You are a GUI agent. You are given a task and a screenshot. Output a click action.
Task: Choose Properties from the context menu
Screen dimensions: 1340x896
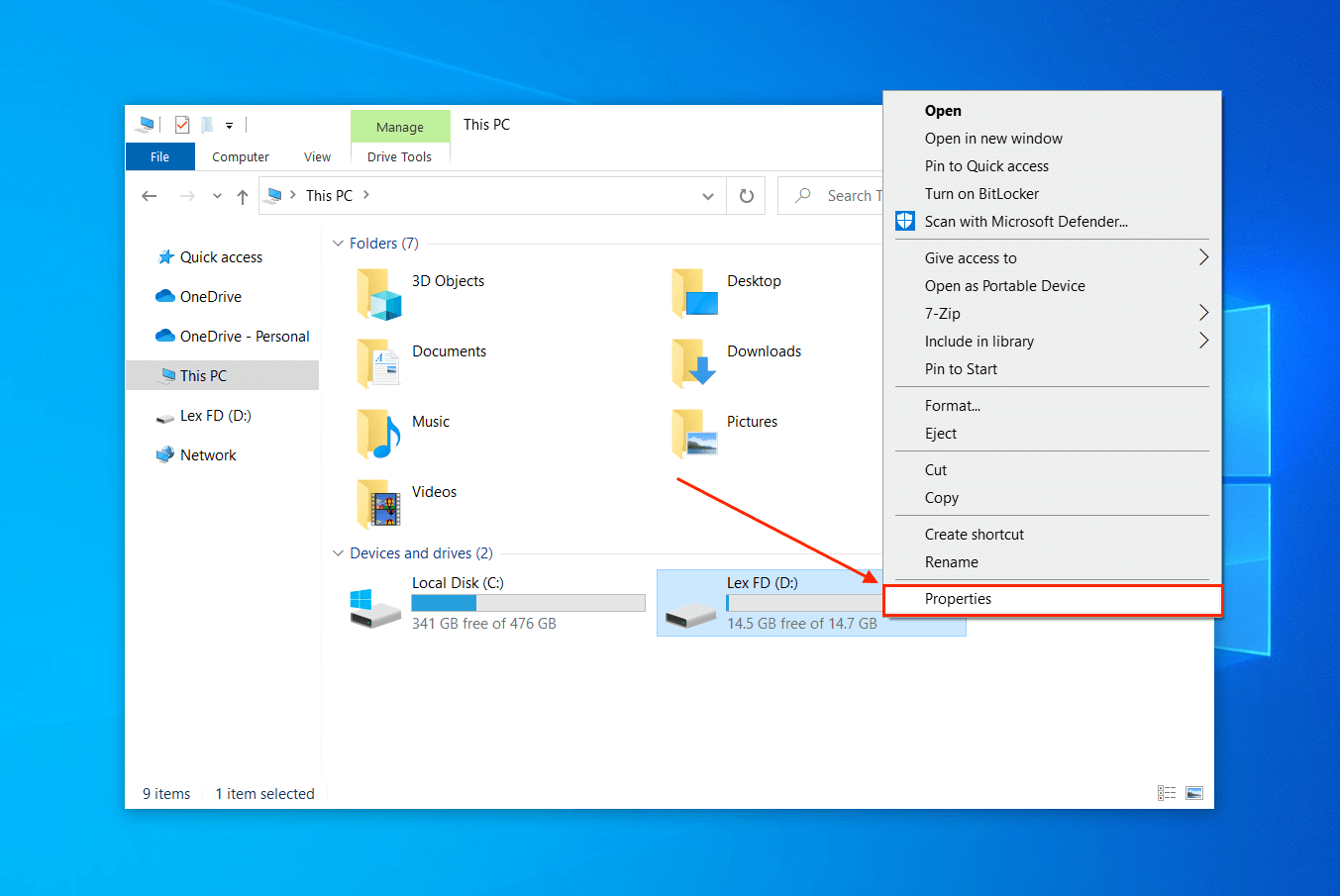[x=958, y=599]
